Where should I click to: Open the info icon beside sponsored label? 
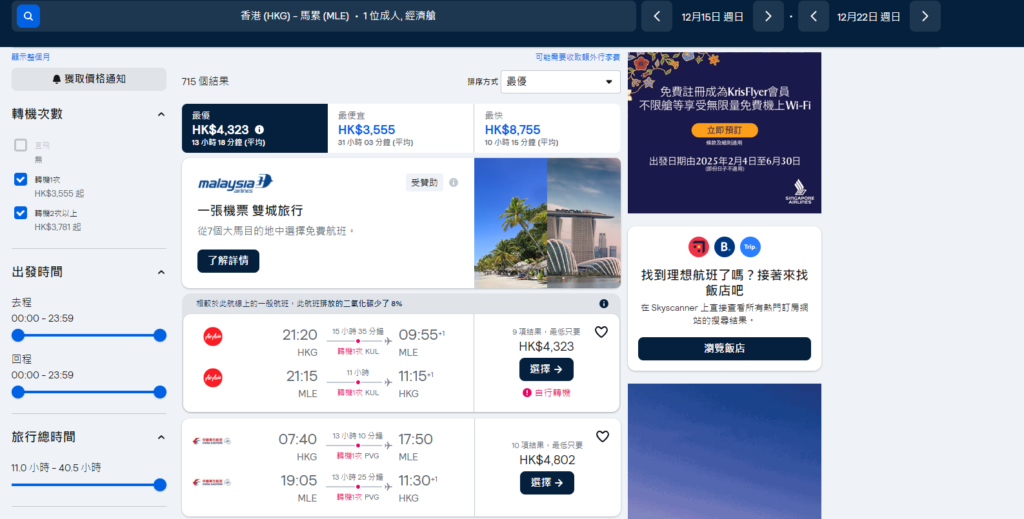453,183
